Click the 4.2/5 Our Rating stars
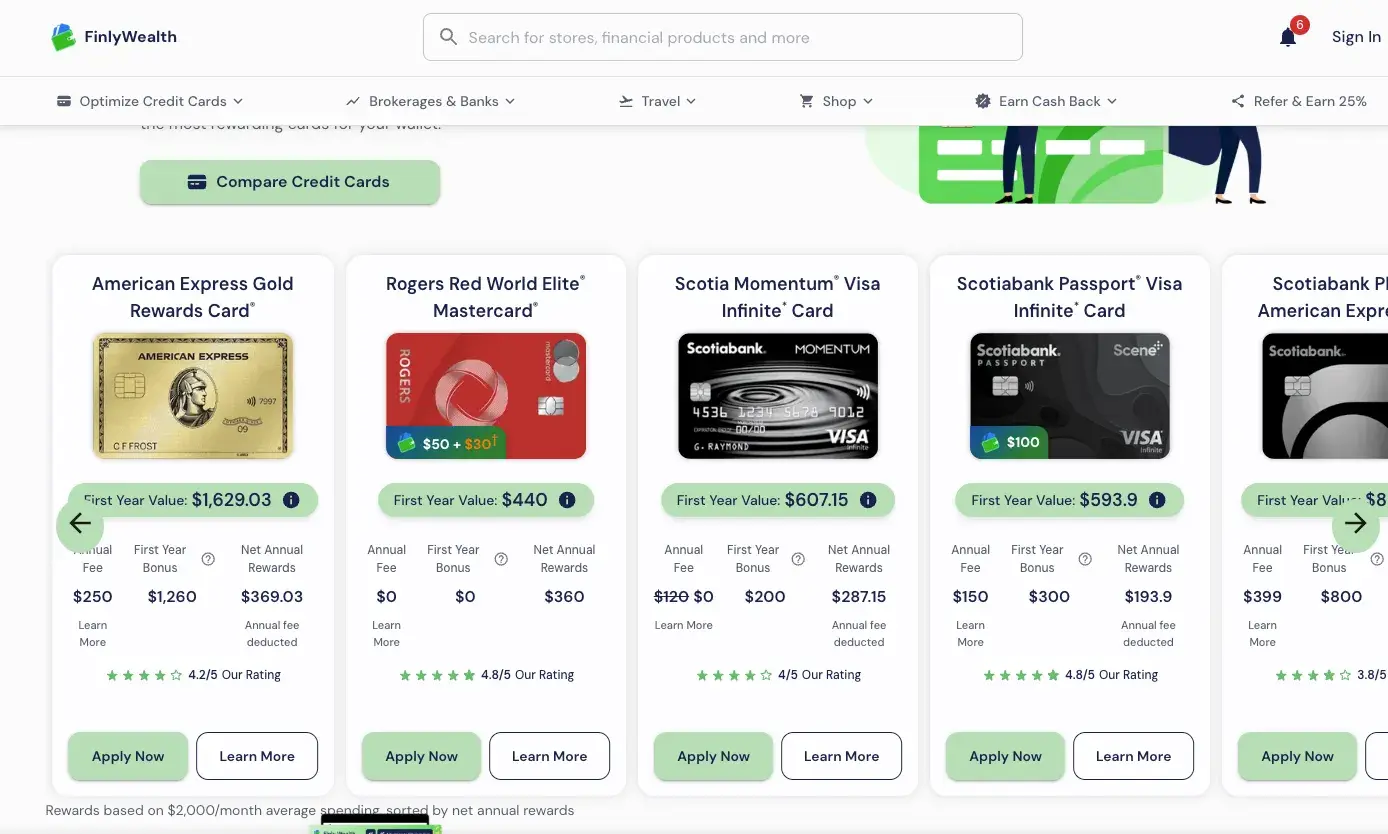 145,675
